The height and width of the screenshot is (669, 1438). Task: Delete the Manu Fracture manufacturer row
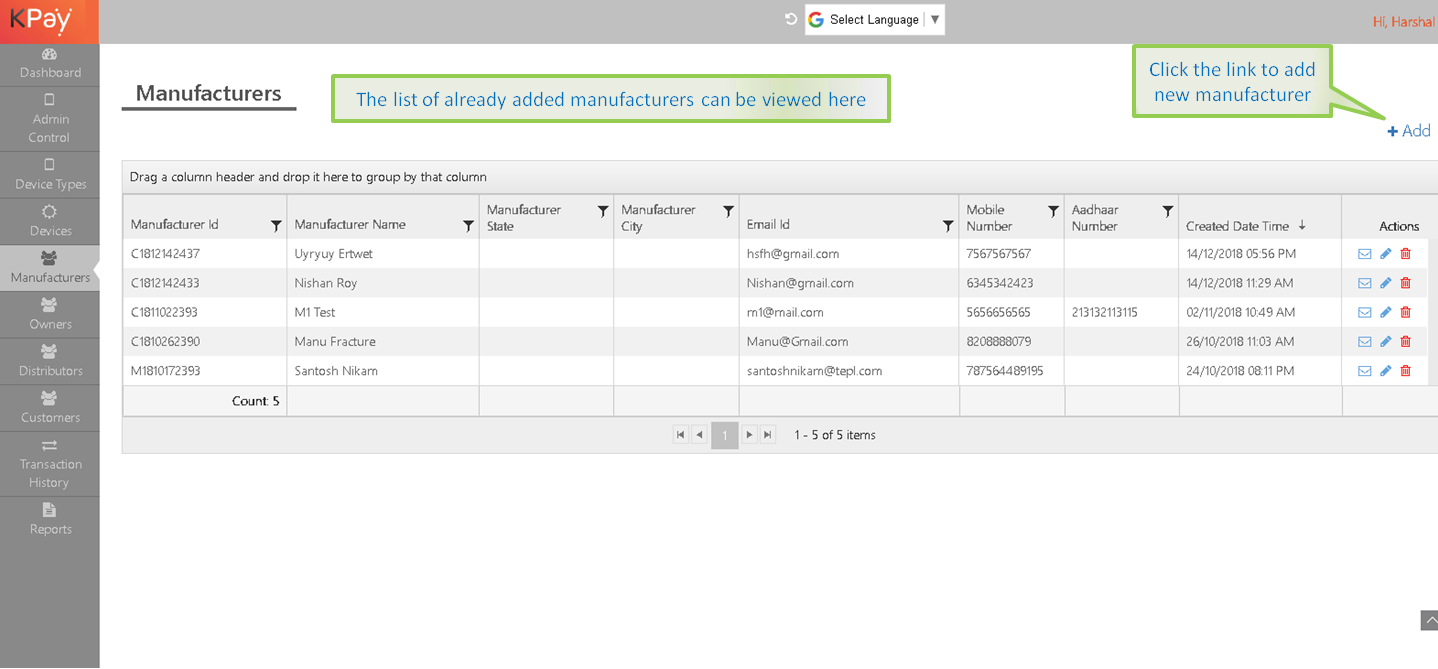(x=1405, y=342)
